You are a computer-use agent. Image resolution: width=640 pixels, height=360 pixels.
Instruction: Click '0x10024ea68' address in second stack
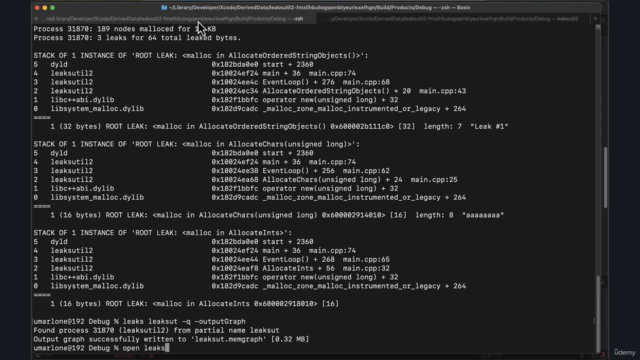click(x=235, y=180)
